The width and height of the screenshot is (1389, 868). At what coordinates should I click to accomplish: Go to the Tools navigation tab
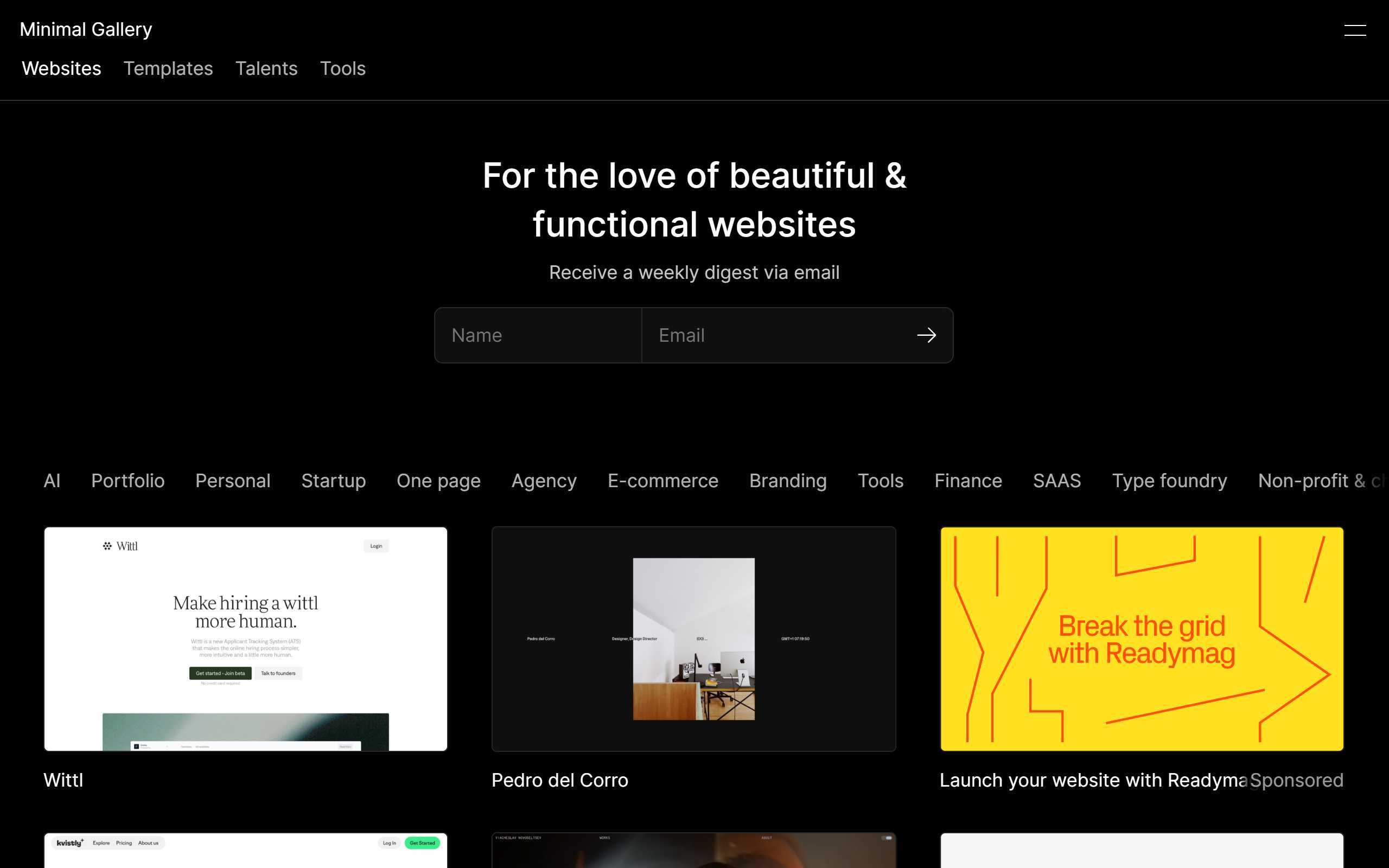pyautogui.click(x=343, y=68)
